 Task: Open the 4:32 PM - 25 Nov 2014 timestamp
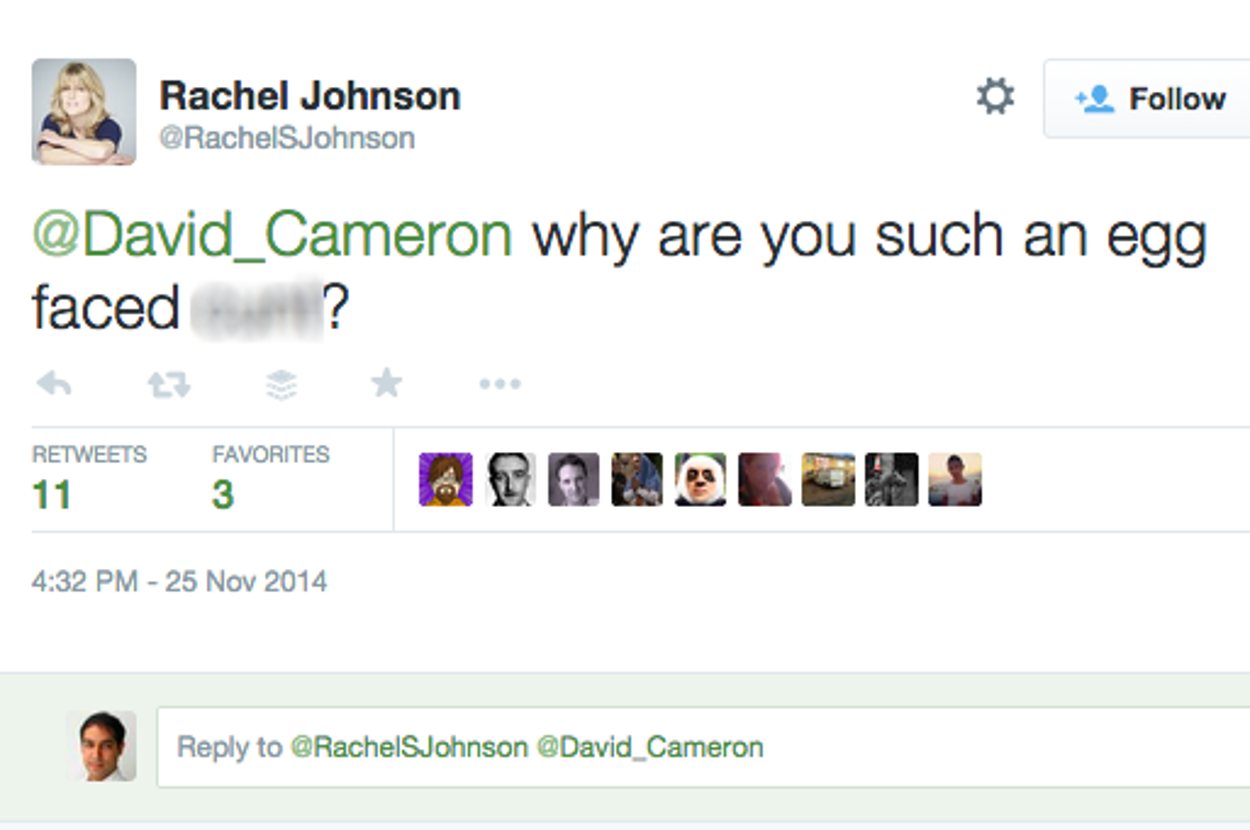tap(180, 582)
